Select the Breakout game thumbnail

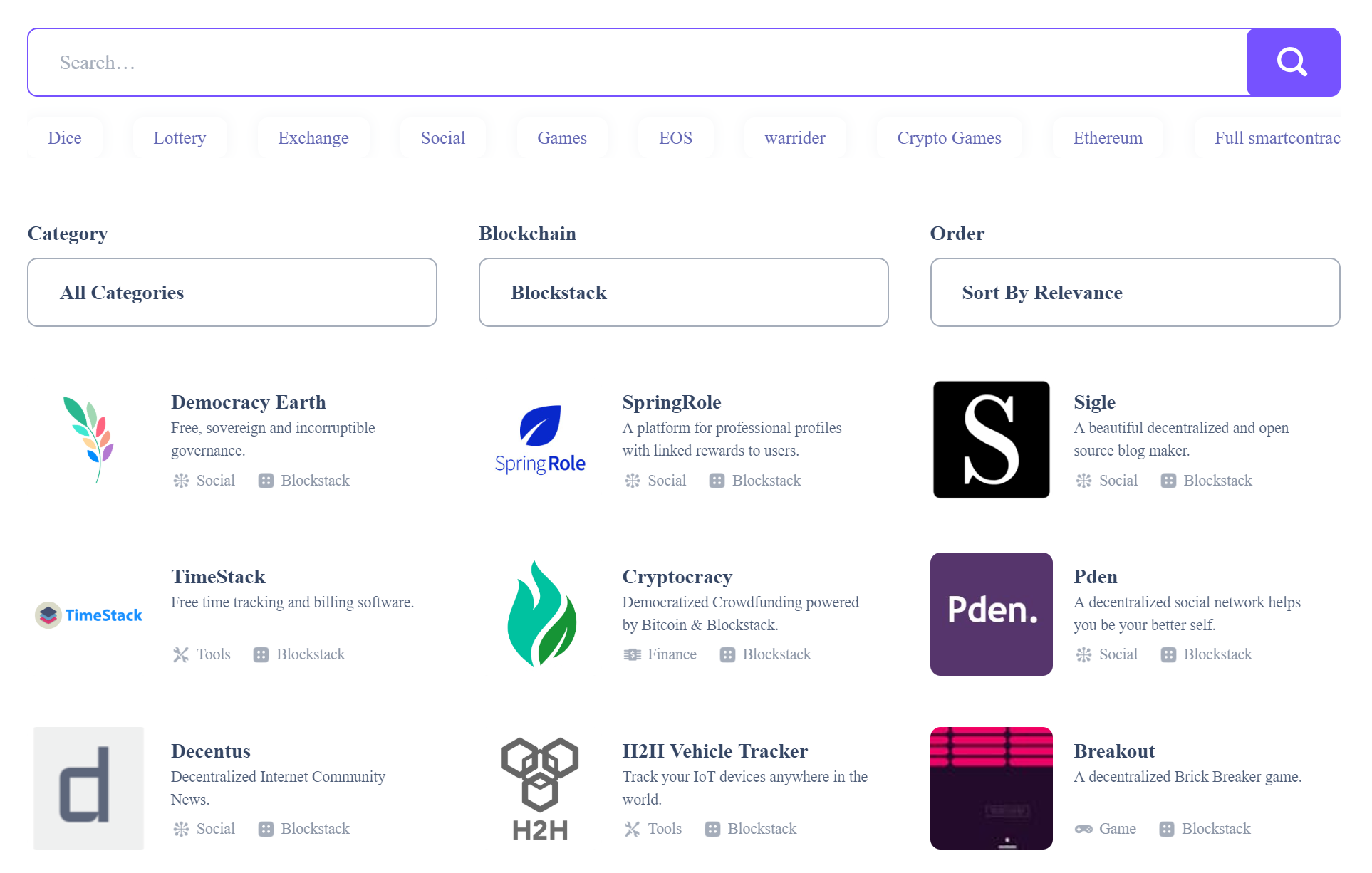[991, 788]
